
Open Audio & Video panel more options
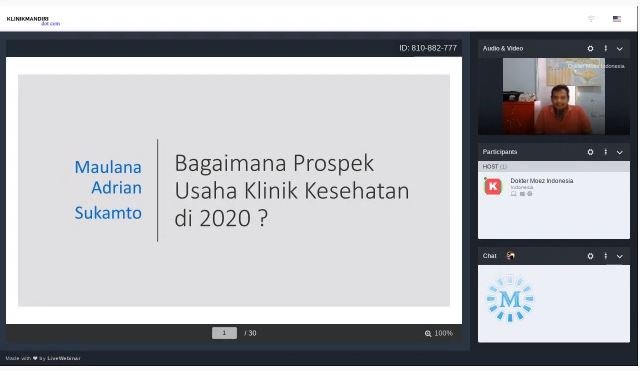click(x=606, y=49)
